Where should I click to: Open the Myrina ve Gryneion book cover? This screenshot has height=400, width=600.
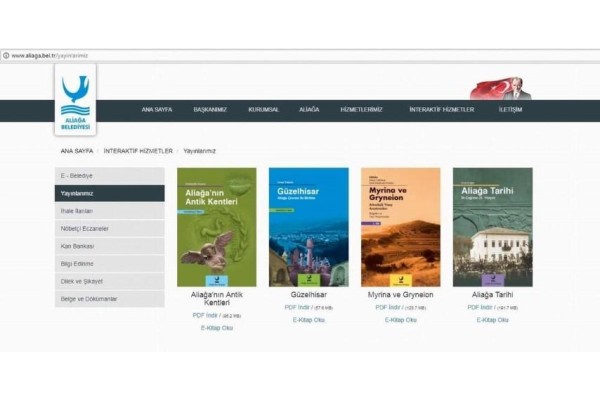point(400,227)
